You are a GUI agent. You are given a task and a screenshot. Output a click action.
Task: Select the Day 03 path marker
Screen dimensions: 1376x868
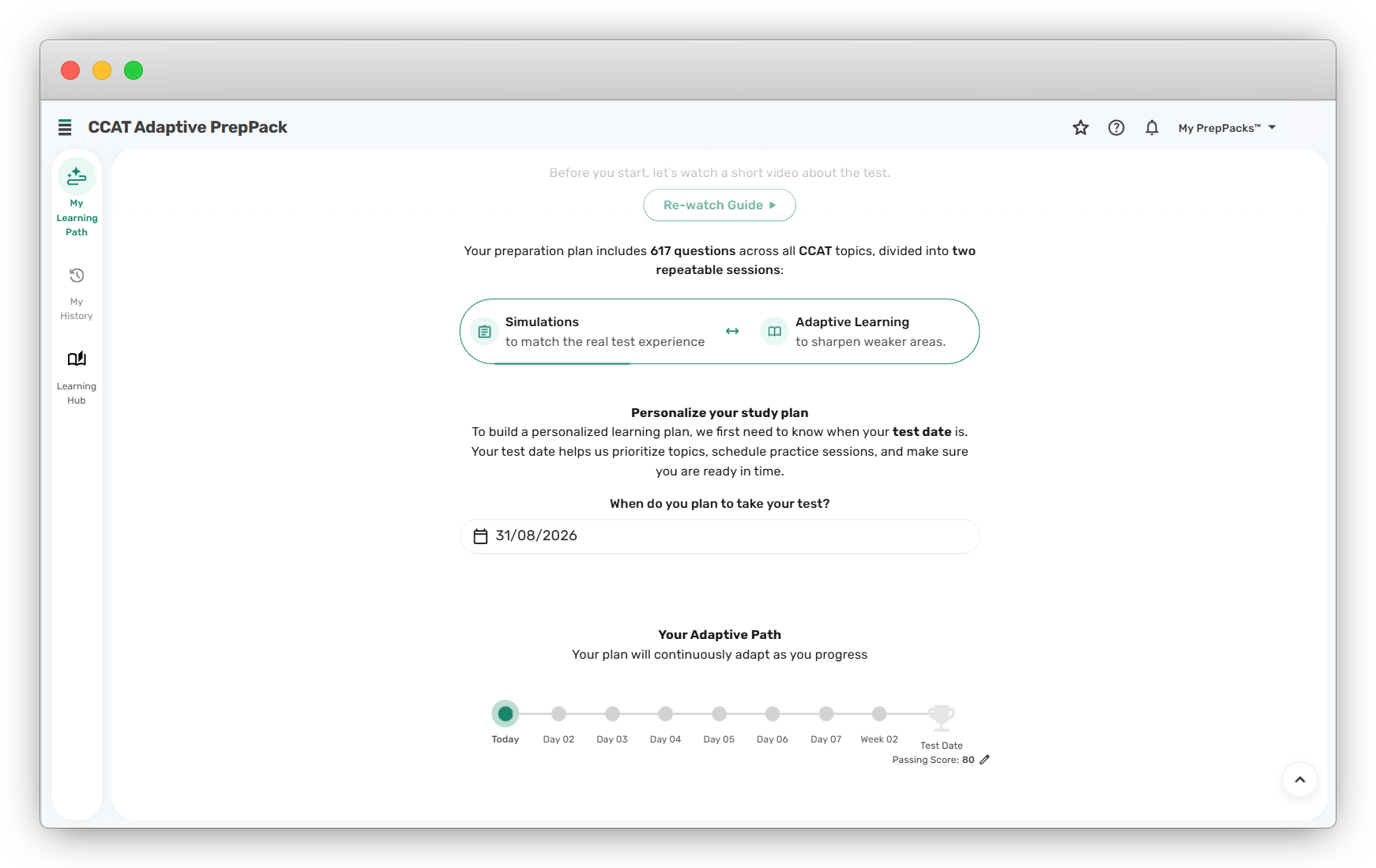click(x=612, y=714)
